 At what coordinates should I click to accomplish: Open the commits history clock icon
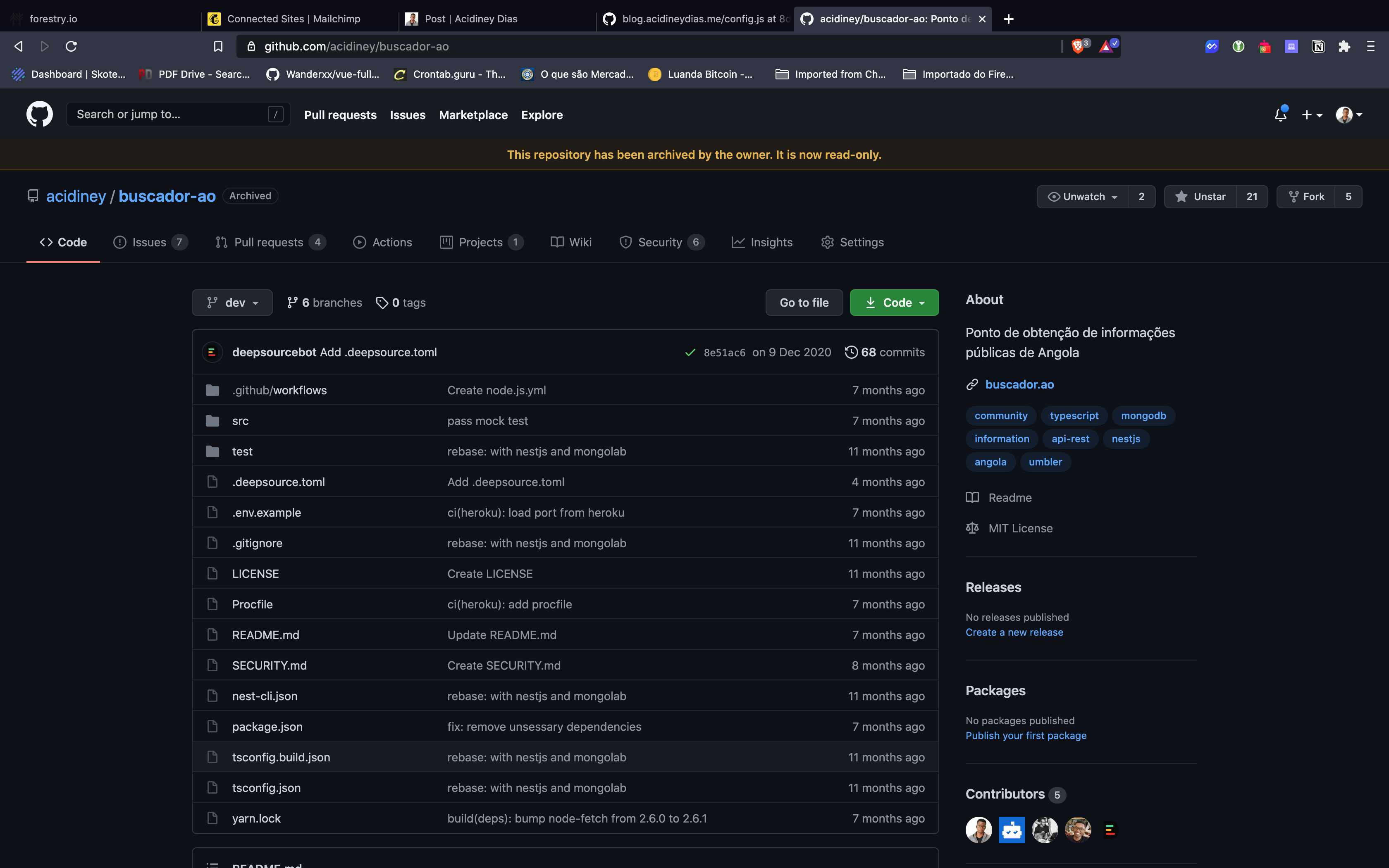pyautogui.click(x=851, y=352)
